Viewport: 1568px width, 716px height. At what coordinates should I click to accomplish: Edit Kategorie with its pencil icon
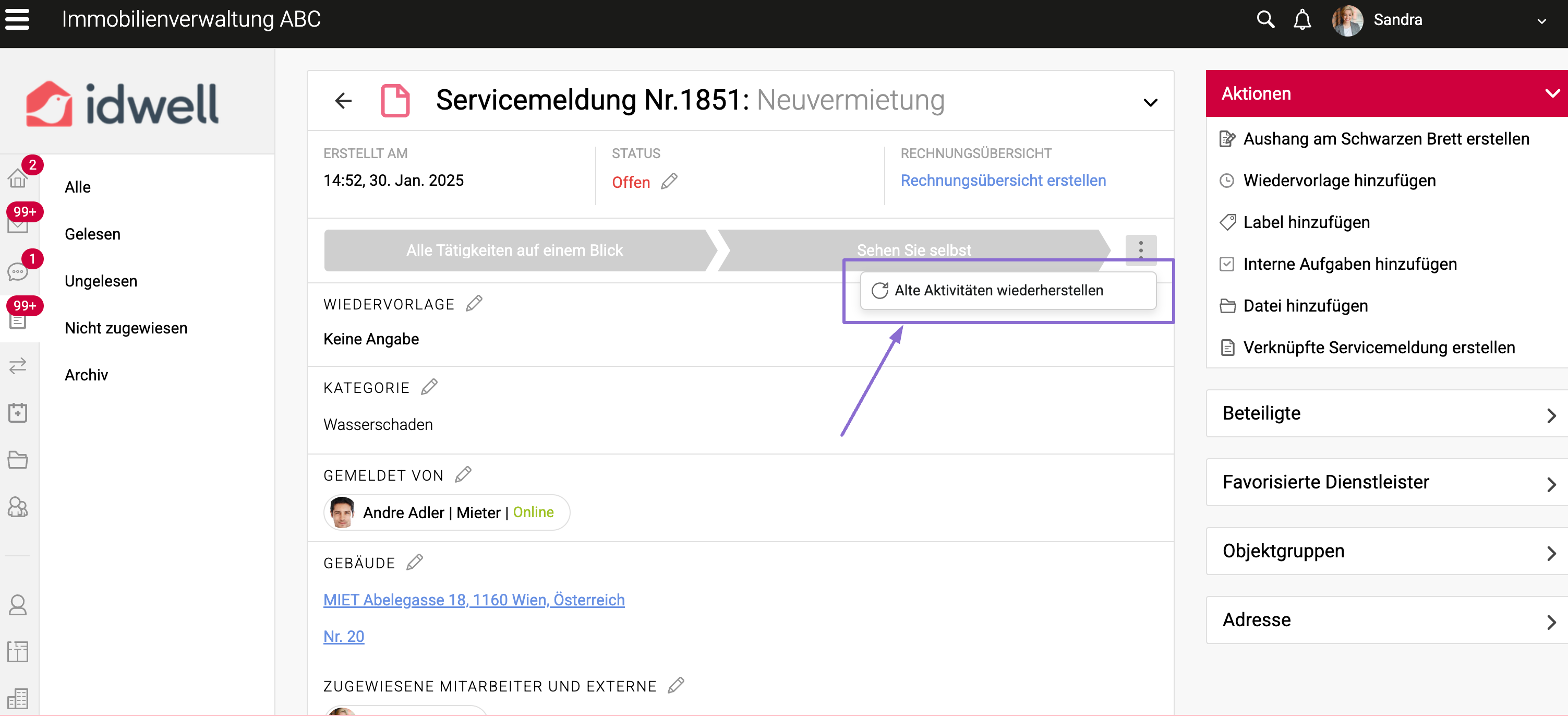tap(429, 387)
